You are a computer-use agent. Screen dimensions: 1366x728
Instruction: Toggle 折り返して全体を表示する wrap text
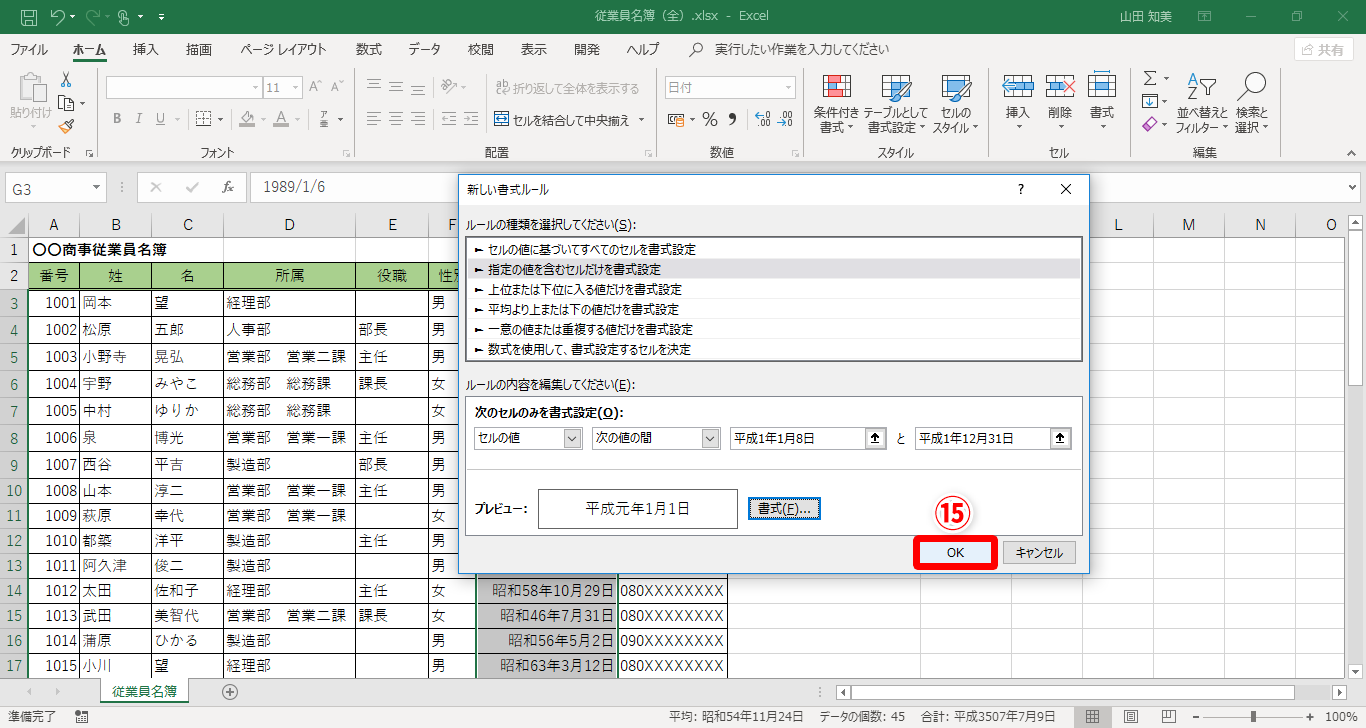[566, 88]
